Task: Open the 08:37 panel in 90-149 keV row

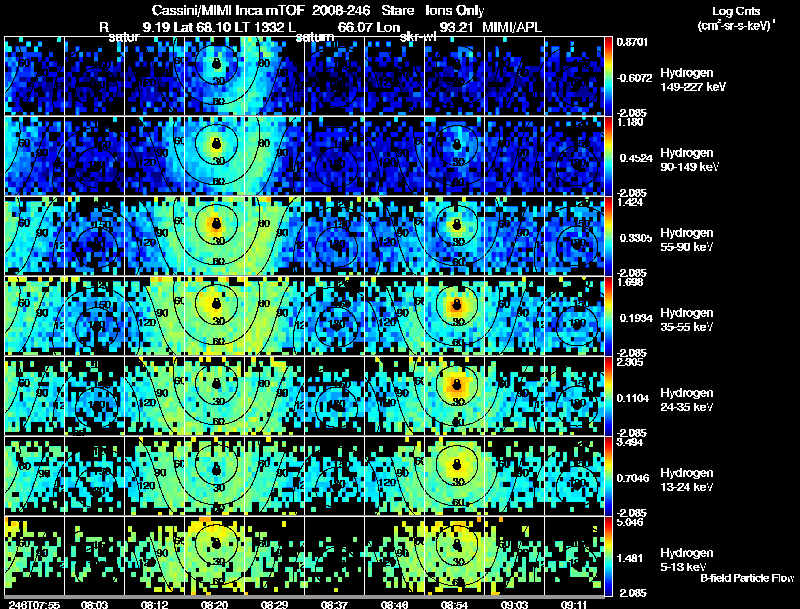Action: tap(334, 156)
